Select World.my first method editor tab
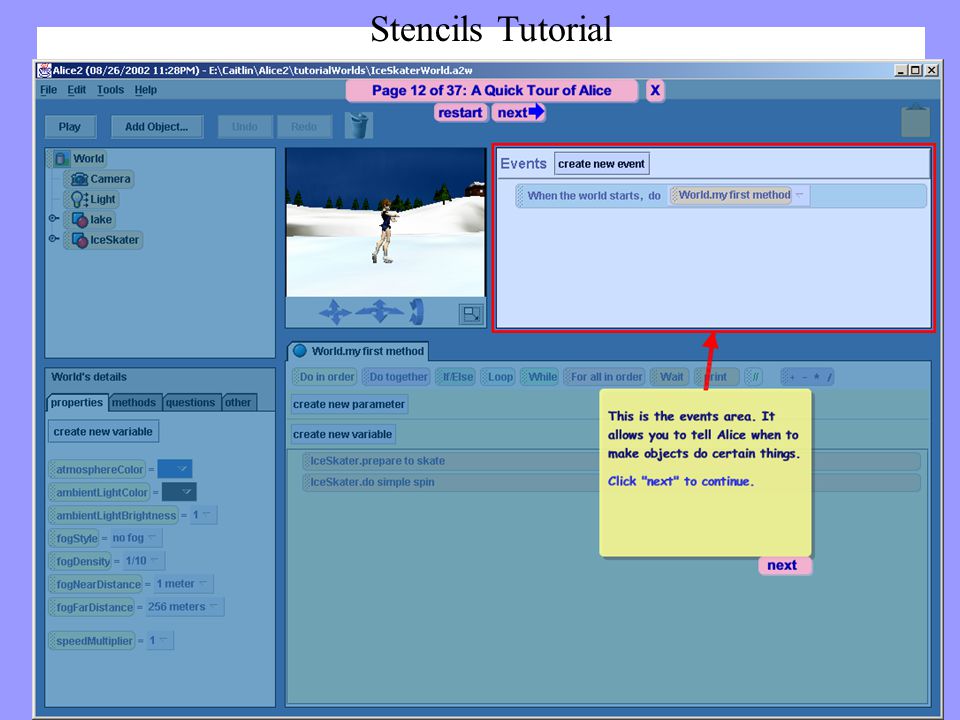The height and width of the screenshot is (720, 960). 358,351
